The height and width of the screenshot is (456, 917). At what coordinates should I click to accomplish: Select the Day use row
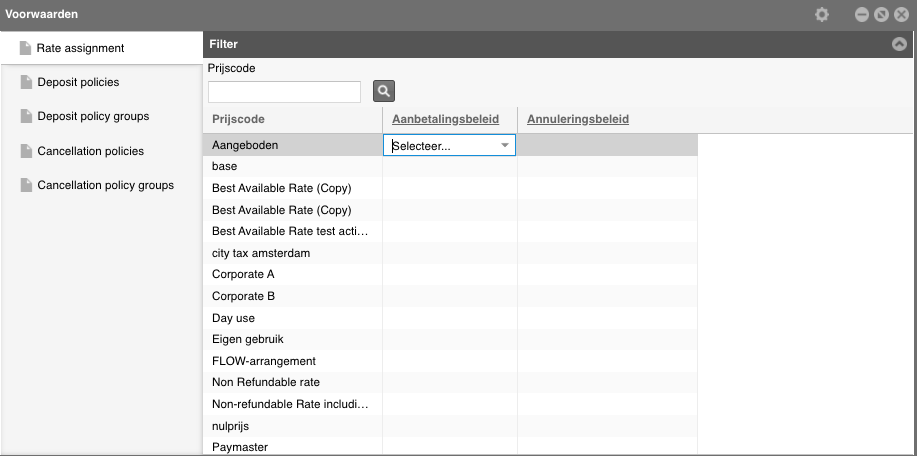tap(450, 318)
